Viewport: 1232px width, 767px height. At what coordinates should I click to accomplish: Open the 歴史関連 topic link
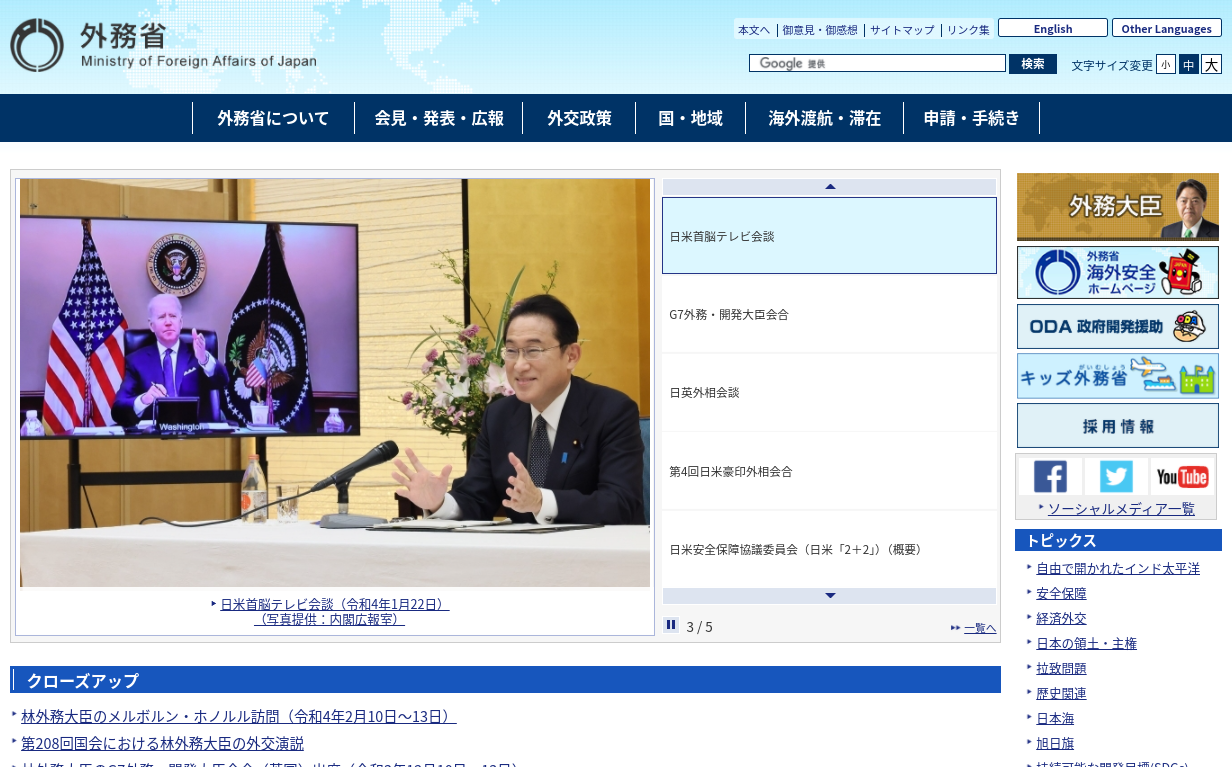point(1061,693)
